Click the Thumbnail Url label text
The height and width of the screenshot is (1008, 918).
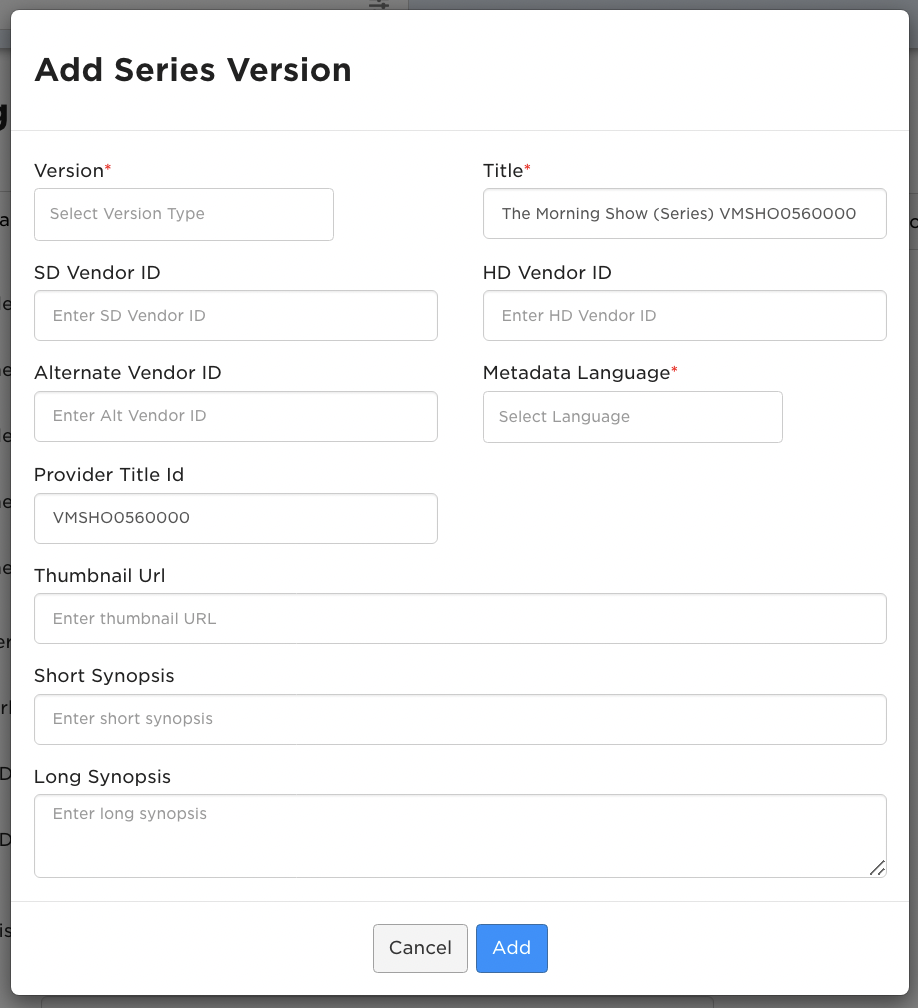[100, 575]
